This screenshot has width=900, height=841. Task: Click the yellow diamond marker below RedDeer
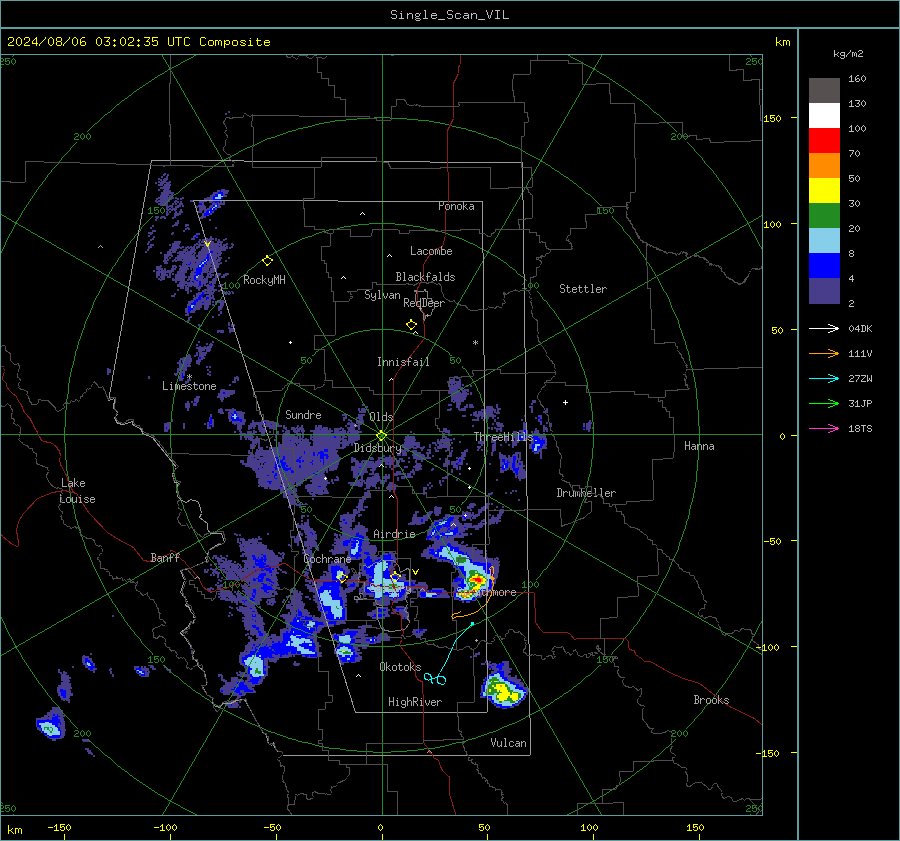tap(411, 325)
